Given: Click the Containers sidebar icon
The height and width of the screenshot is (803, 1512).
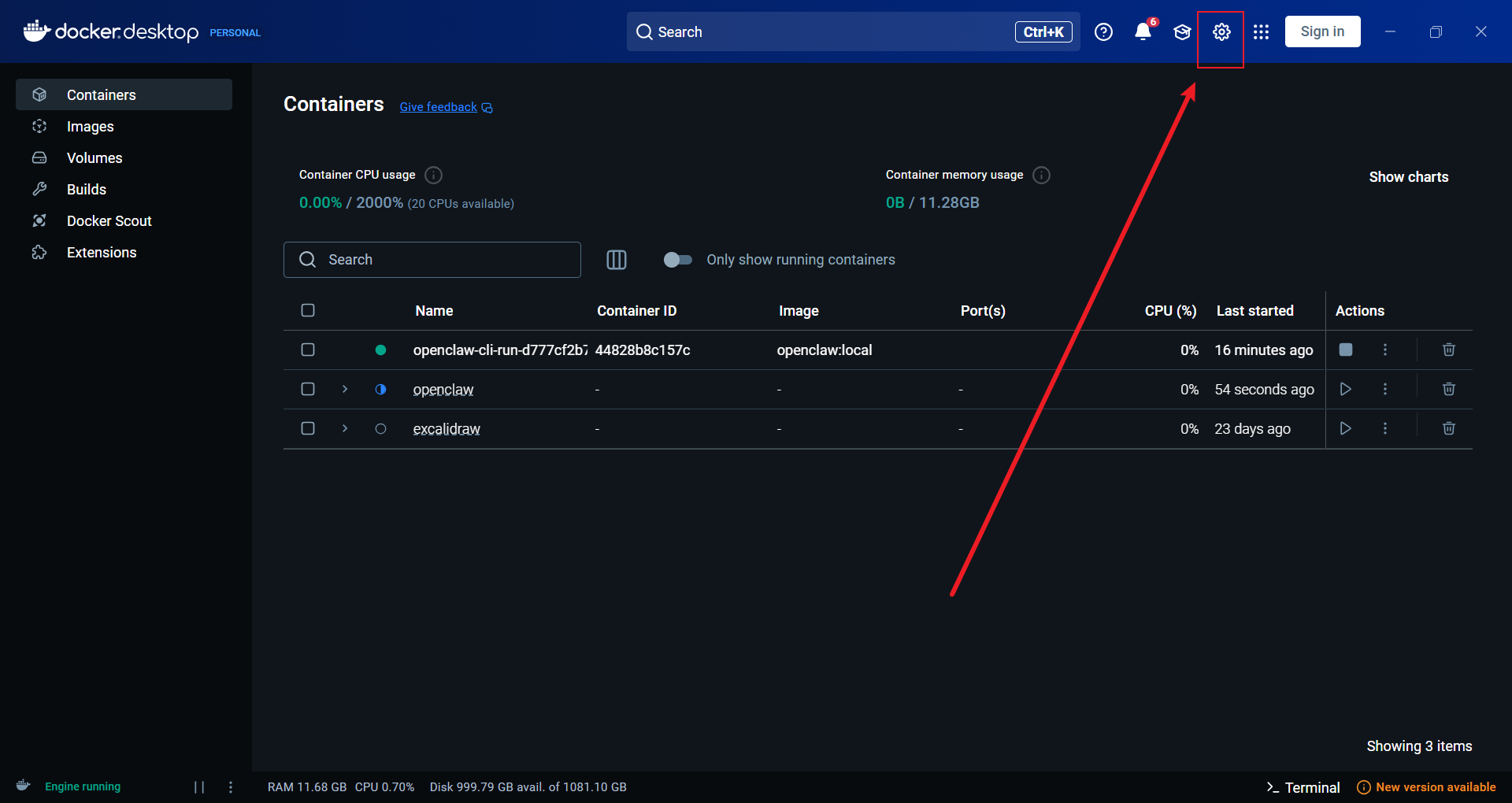Looking at the screenshot, I should 39,94.
